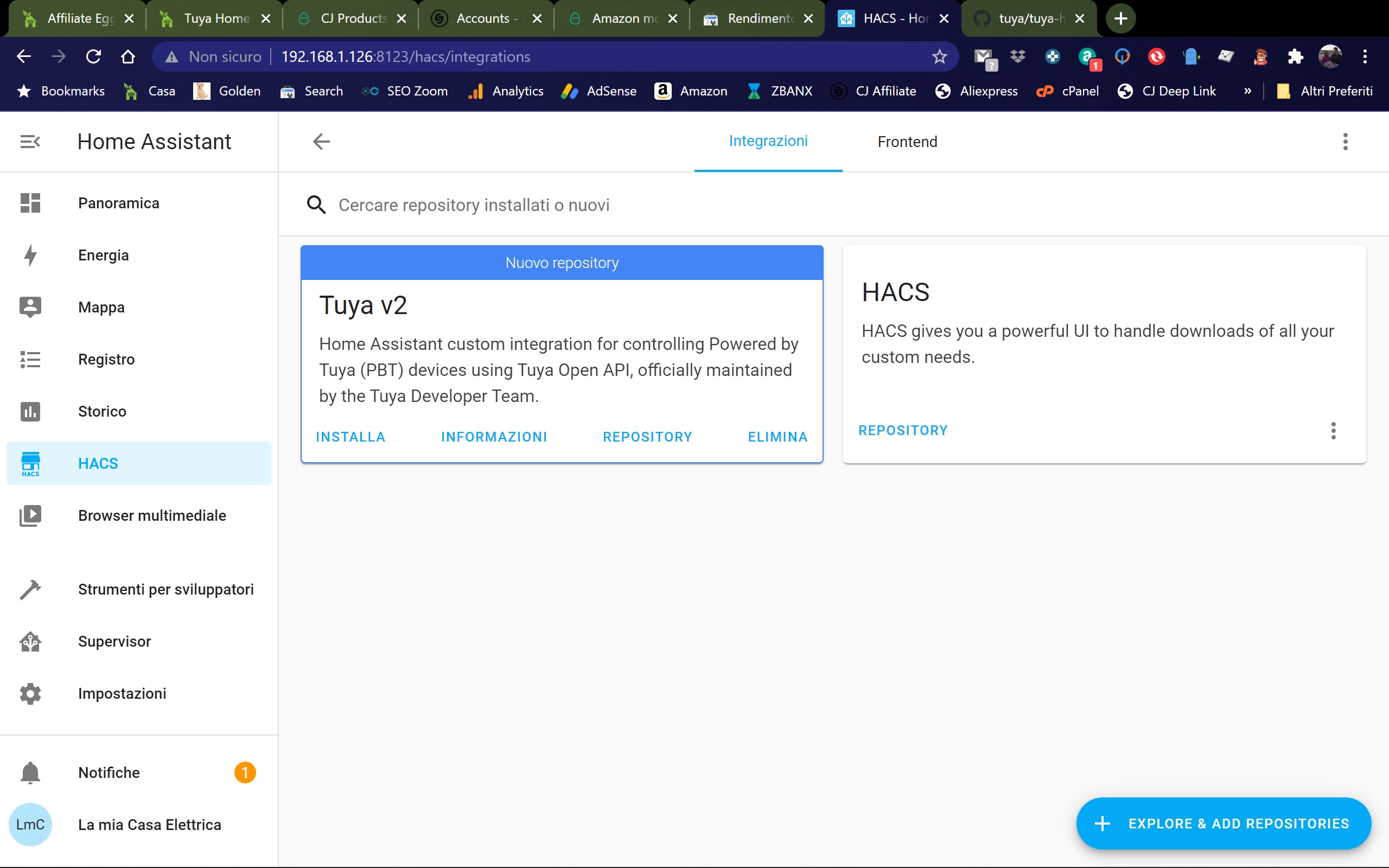Open the Chrome three-dot menu
This screenshot has width=1389, height=868.
pyautogui.click(x=1365, y=56)
